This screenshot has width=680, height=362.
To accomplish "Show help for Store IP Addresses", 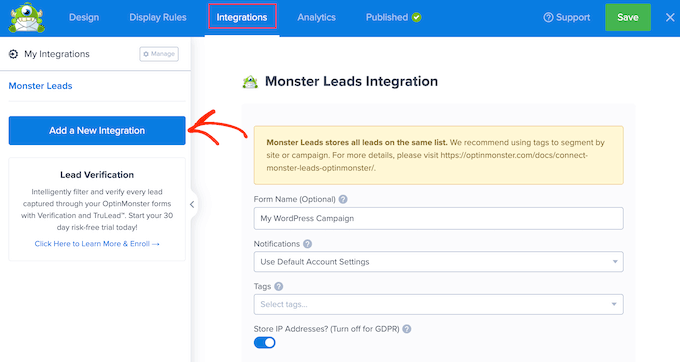I will coord(407,329).
